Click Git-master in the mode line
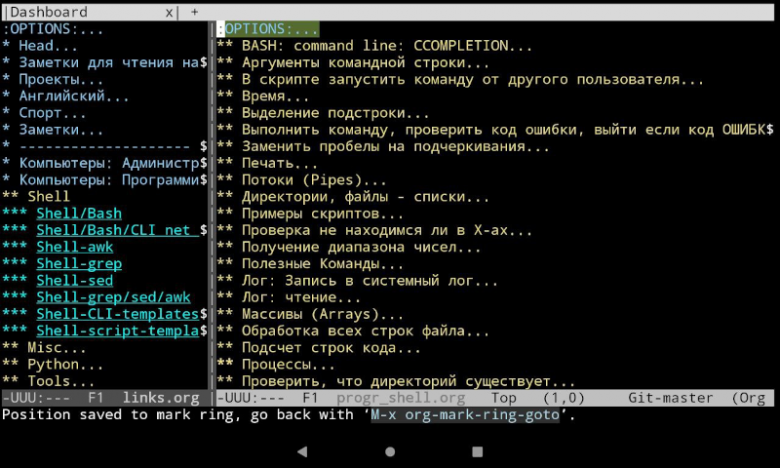 (x=670, y=398)
